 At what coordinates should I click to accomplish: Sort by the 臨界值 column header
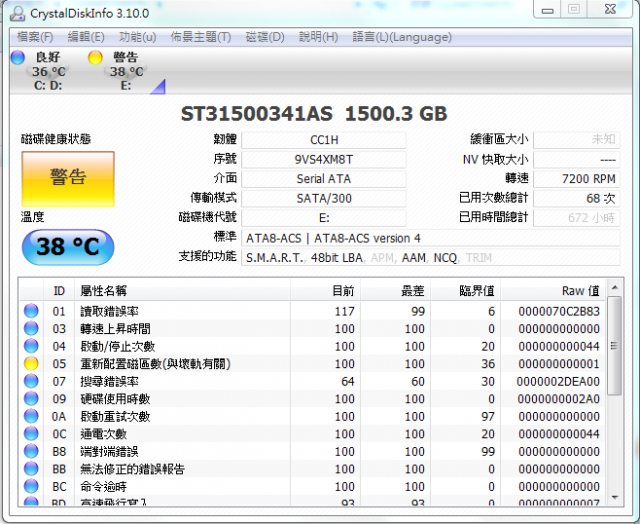[x=466, y=291]
